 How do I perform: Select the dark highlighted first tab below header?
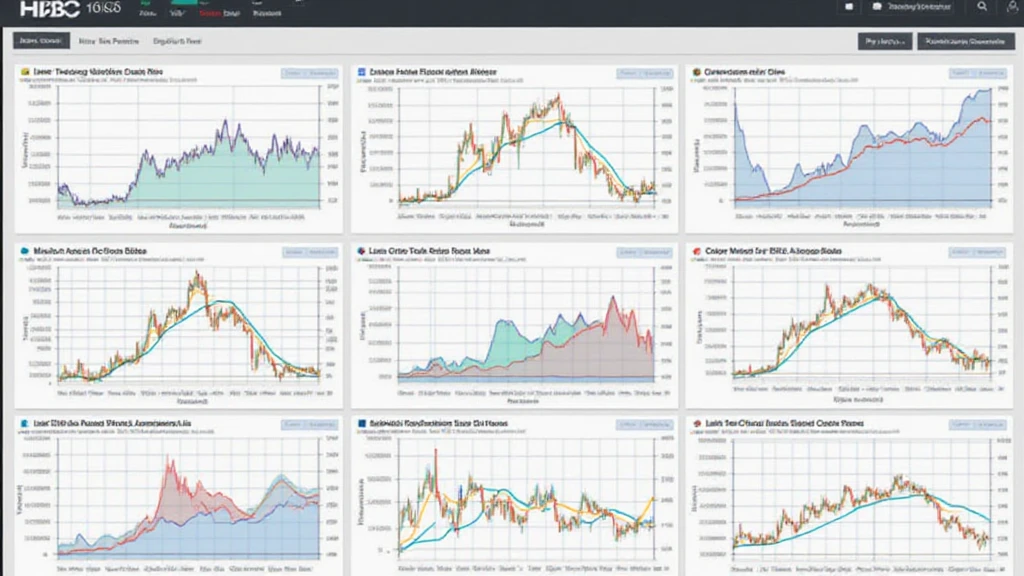pos(40,42)
